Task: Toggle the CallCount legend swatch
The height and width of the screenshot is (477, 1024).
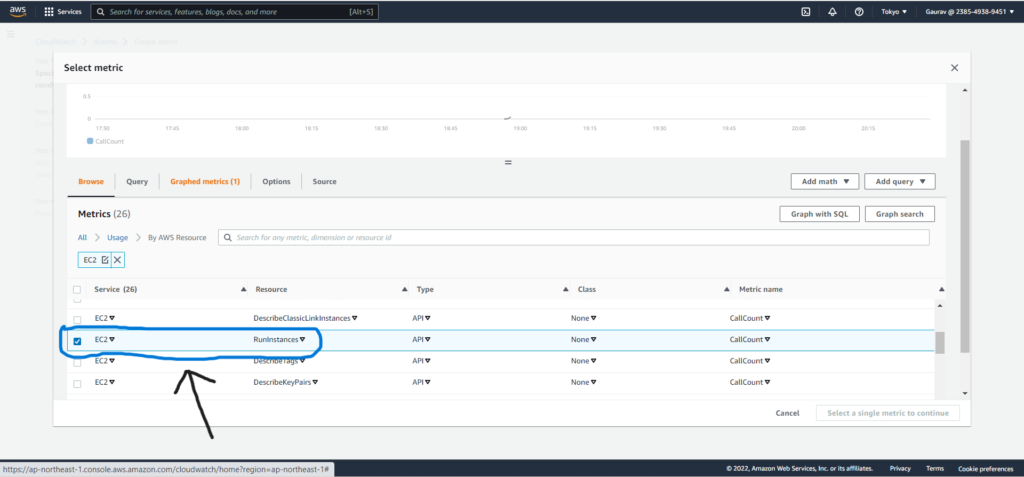Action: tap(89, 141)
